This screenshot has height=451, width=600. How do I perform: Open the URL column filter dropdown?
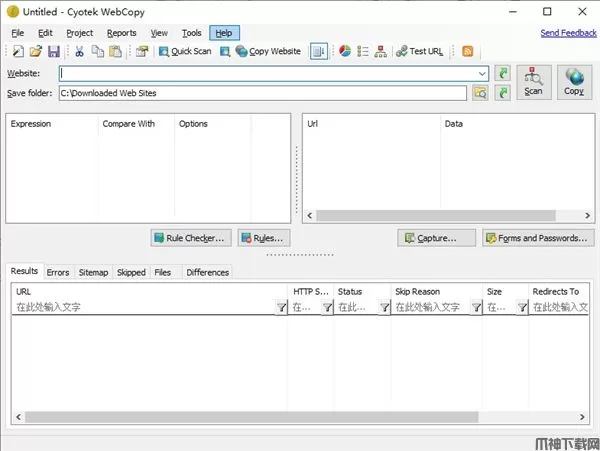[281, 308]
